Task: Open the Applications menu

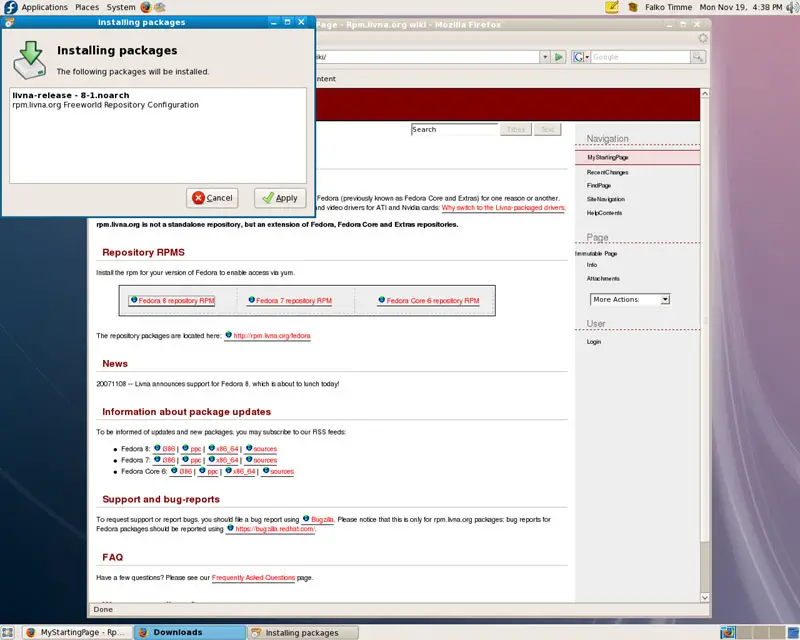Action: click(44, 7)
